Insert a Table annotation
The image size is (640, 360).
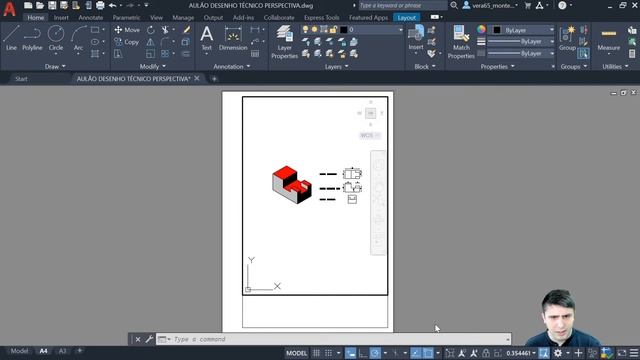tap(255, 53)
